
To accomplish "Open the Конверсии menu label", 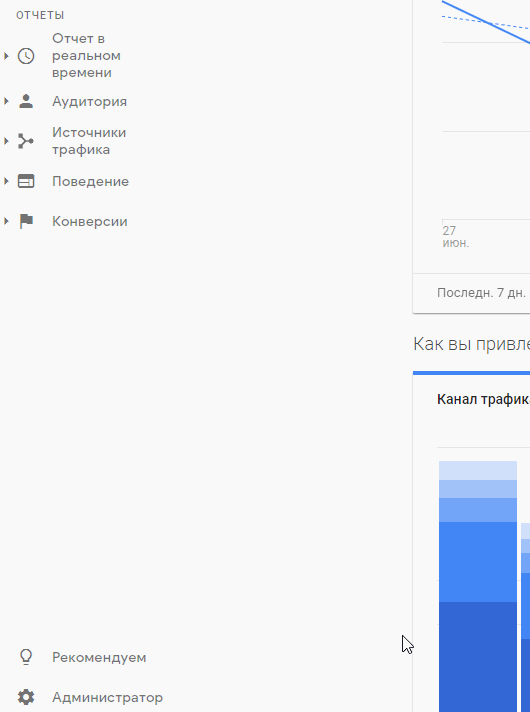I will (x=89, y=222).
